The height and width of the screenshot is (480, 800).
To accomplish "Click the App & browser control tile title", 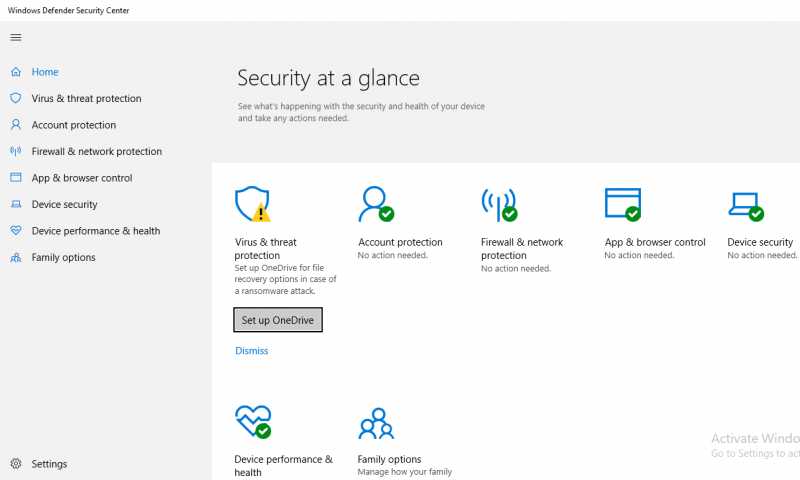I will click(x=655, y=242).
